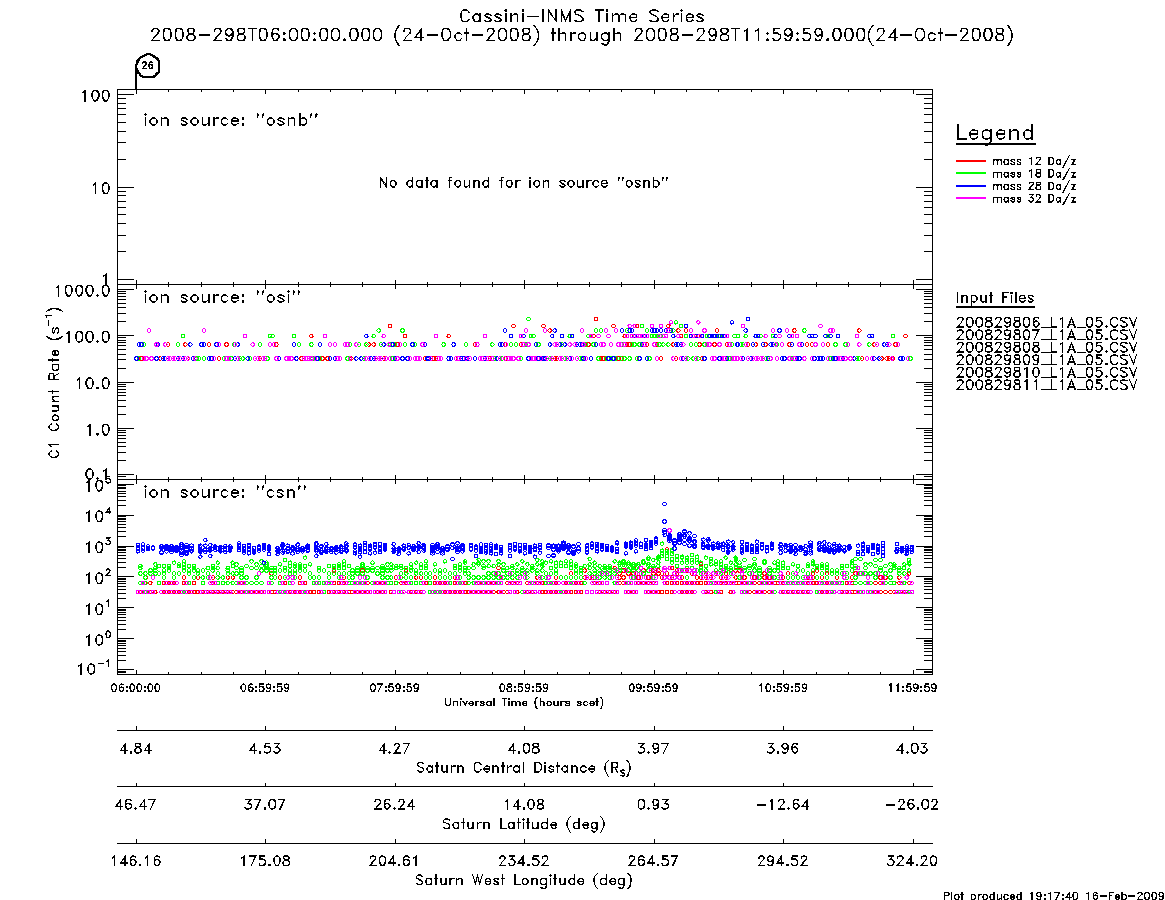Click the Saturn Latitude value 0.93
This screenshot has width=1165, height=900.
tap(653, 804)
